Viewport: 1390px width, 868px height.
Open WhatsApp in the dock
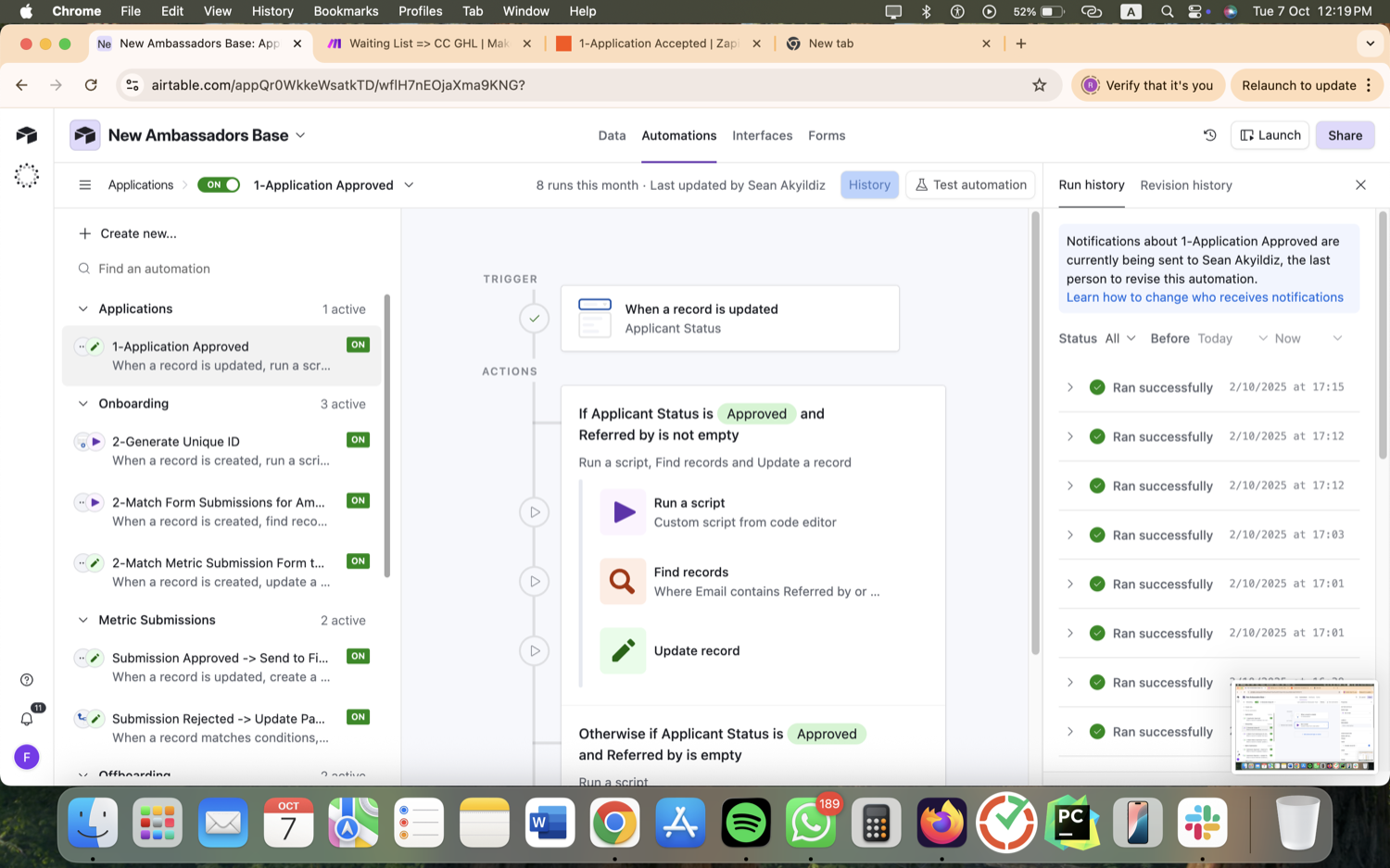811,823
